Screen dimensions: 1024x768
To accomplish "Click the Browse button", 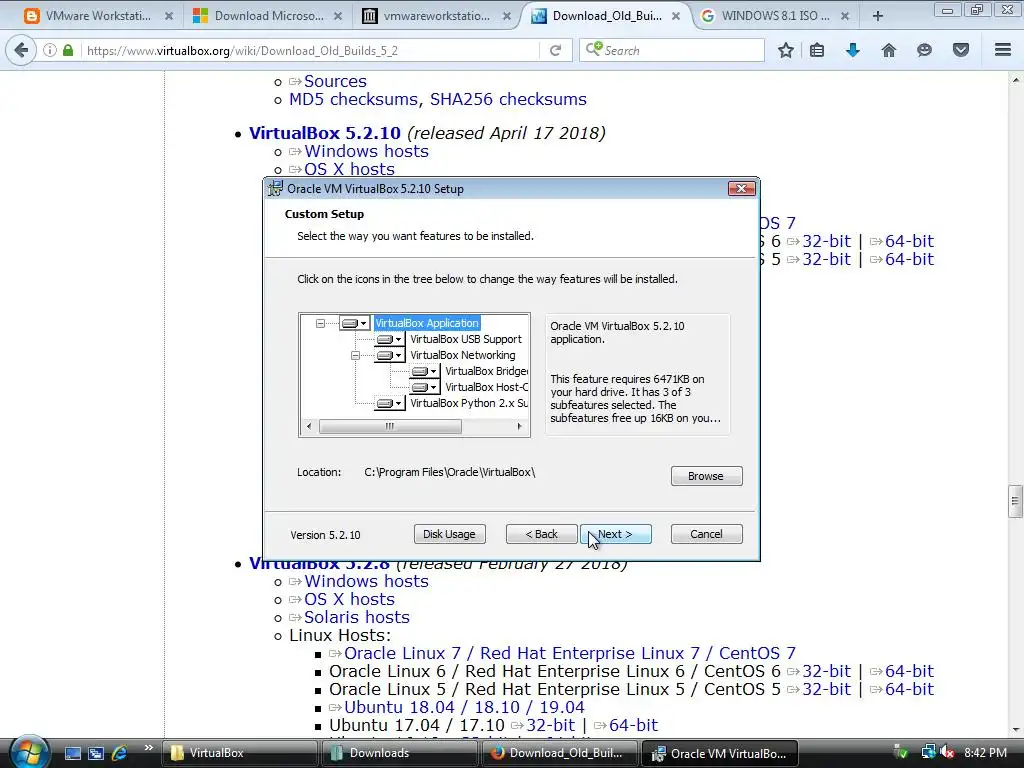I will click(x=706, y=476).
